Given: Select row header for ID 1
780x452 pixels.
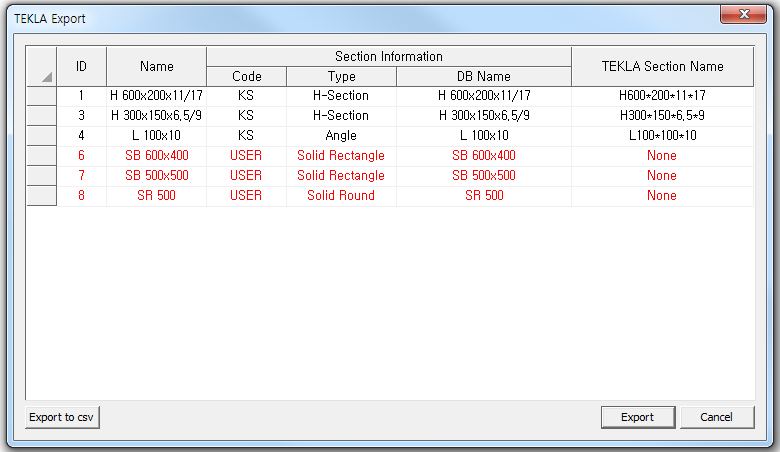Looking at the screenshot, I should click(41, 96).
